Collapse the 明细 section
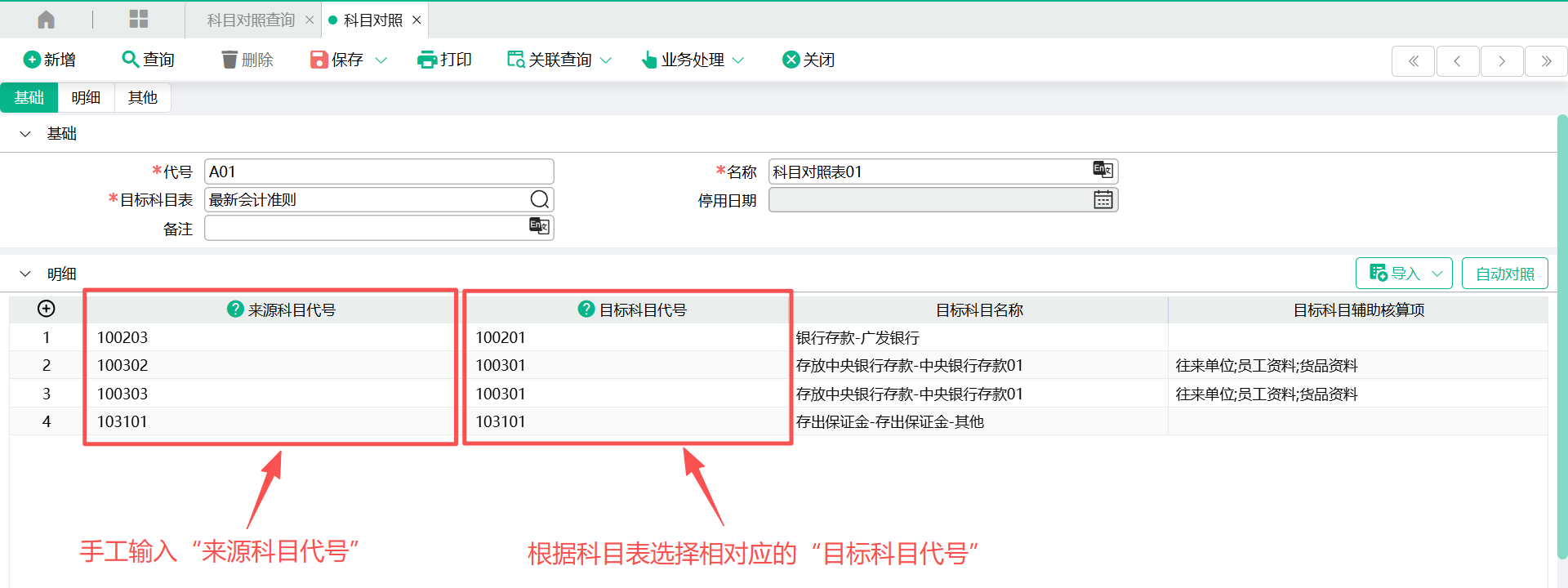Screen dimensions: 1568x588 (25, 274)
